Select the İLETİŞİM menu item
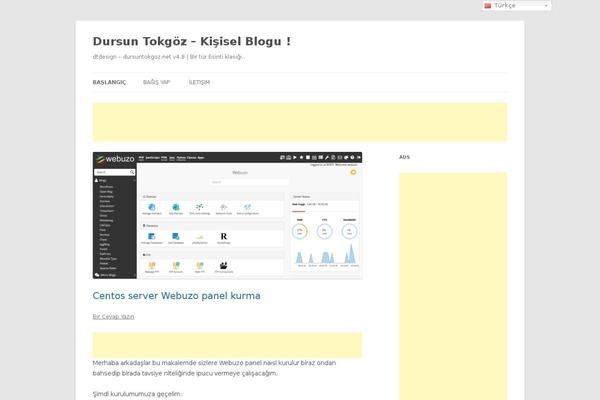Screen dimensions: 600x400 [199, 82]
